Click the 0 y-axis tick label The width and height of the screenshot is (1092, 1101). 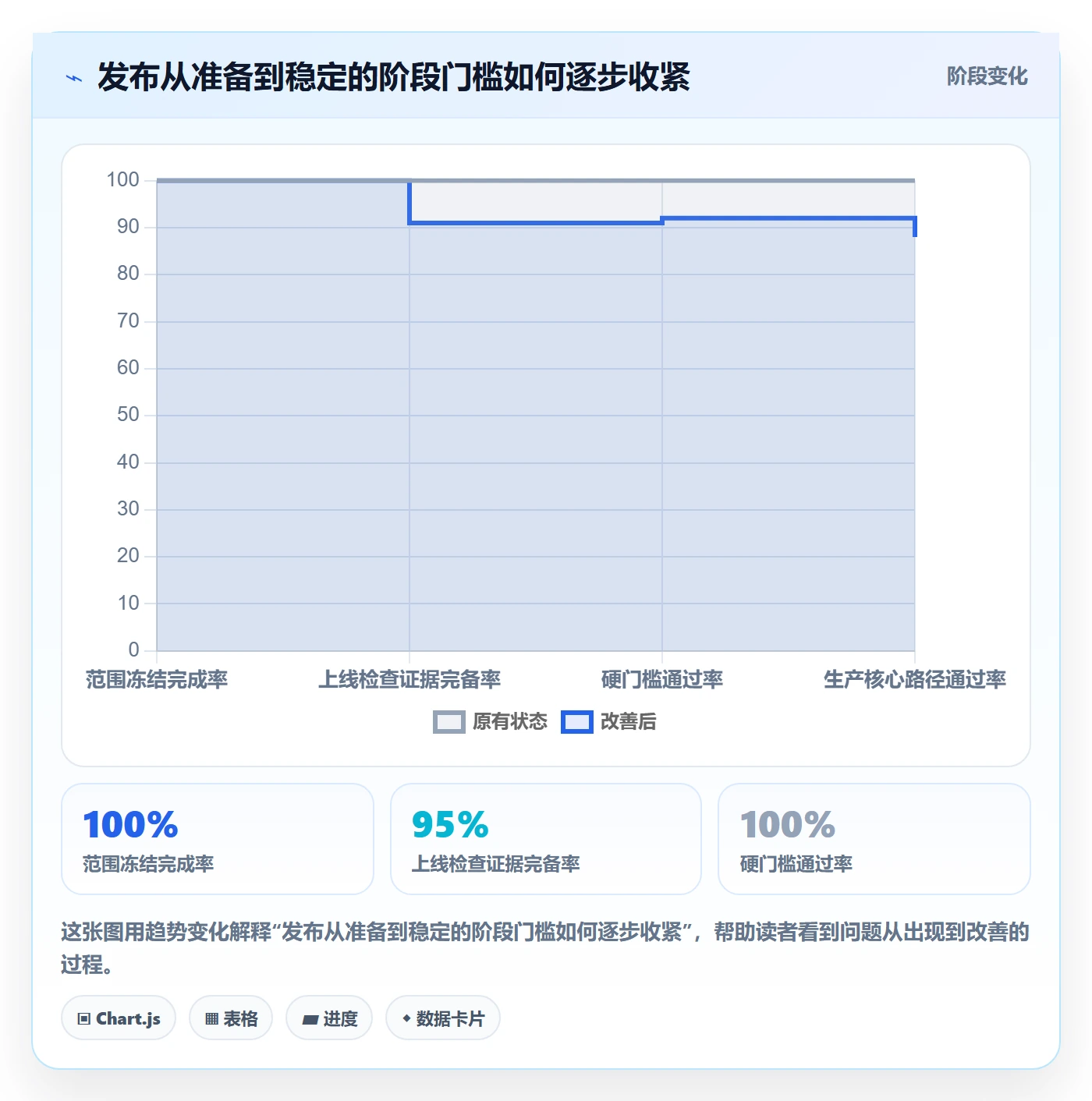[x=133, y=650]
